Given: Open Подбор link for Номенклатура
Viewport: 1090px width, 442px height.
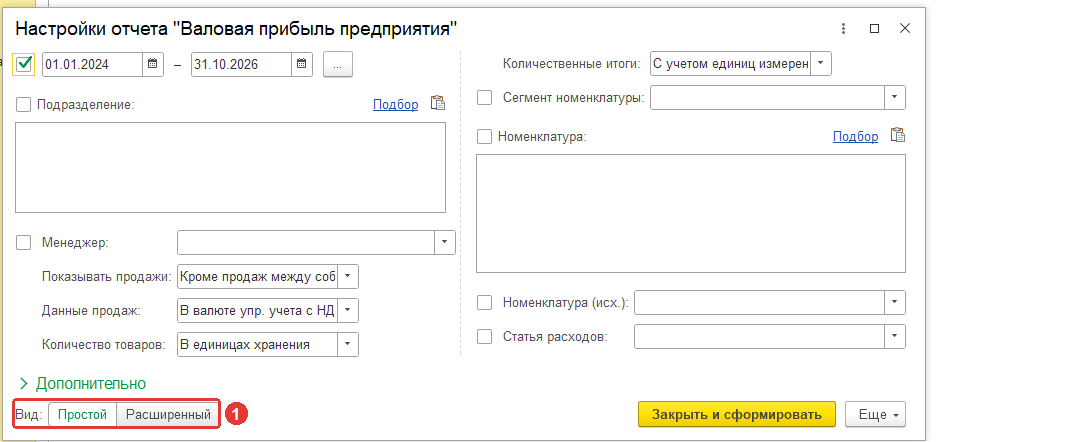Looking at the screenshot, I should 856,136.
